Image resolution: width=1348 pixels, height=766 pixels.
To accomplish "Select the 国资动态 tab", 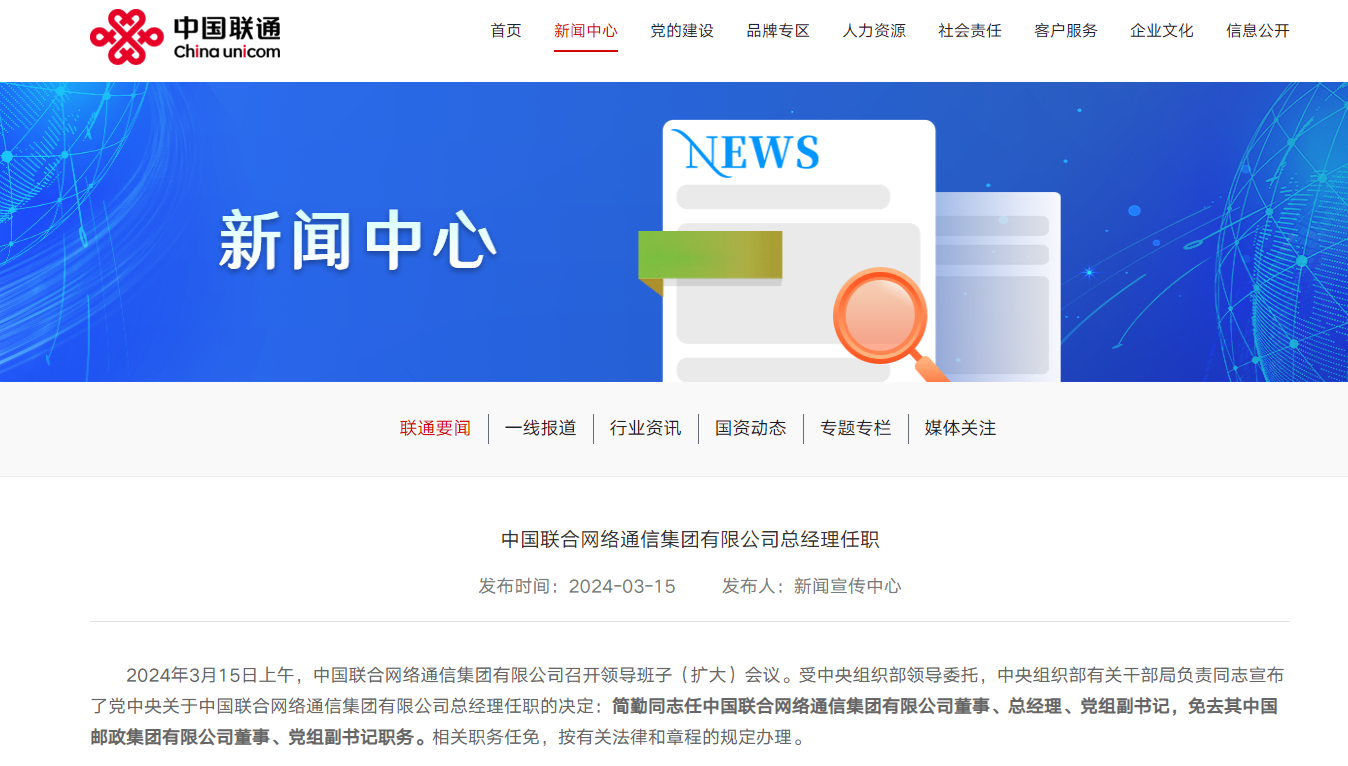I will (x=751, y=428).
